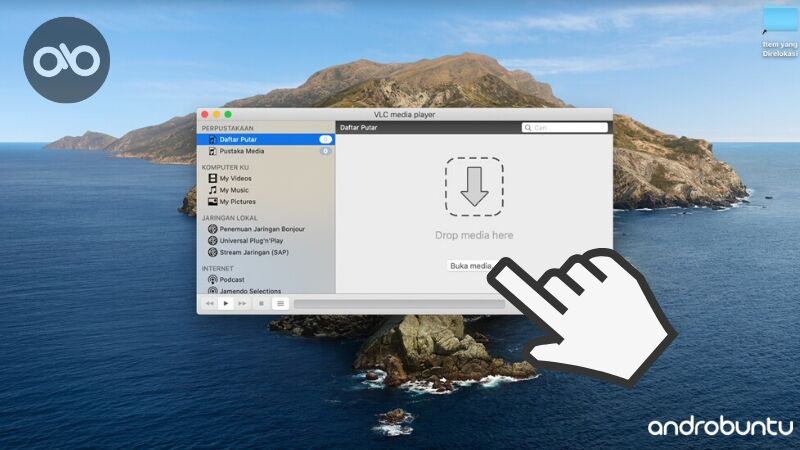The height and width of the screenshot is (450, 800).
Task: Click the Pustaka Media item count badge
Action: (x=326, y=151)
